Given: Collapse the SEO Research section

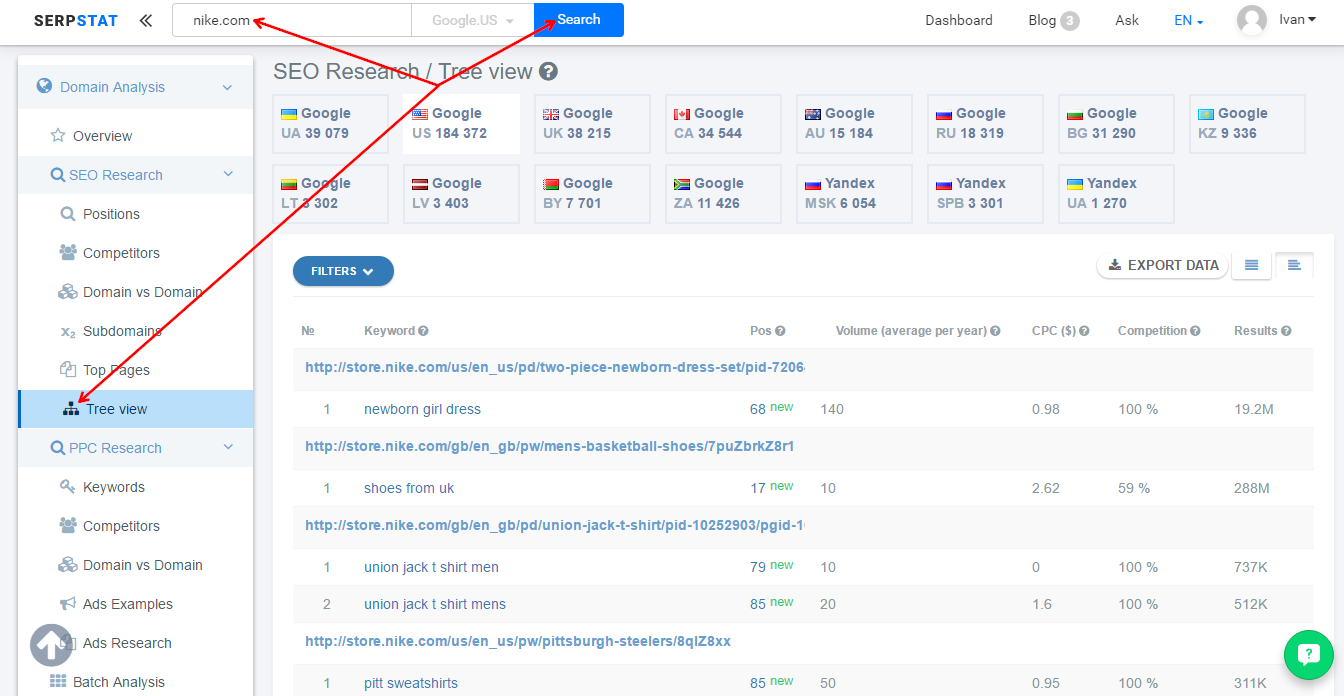Looking at the screenshot, I should pyautogui.click(x=135, y=175).
